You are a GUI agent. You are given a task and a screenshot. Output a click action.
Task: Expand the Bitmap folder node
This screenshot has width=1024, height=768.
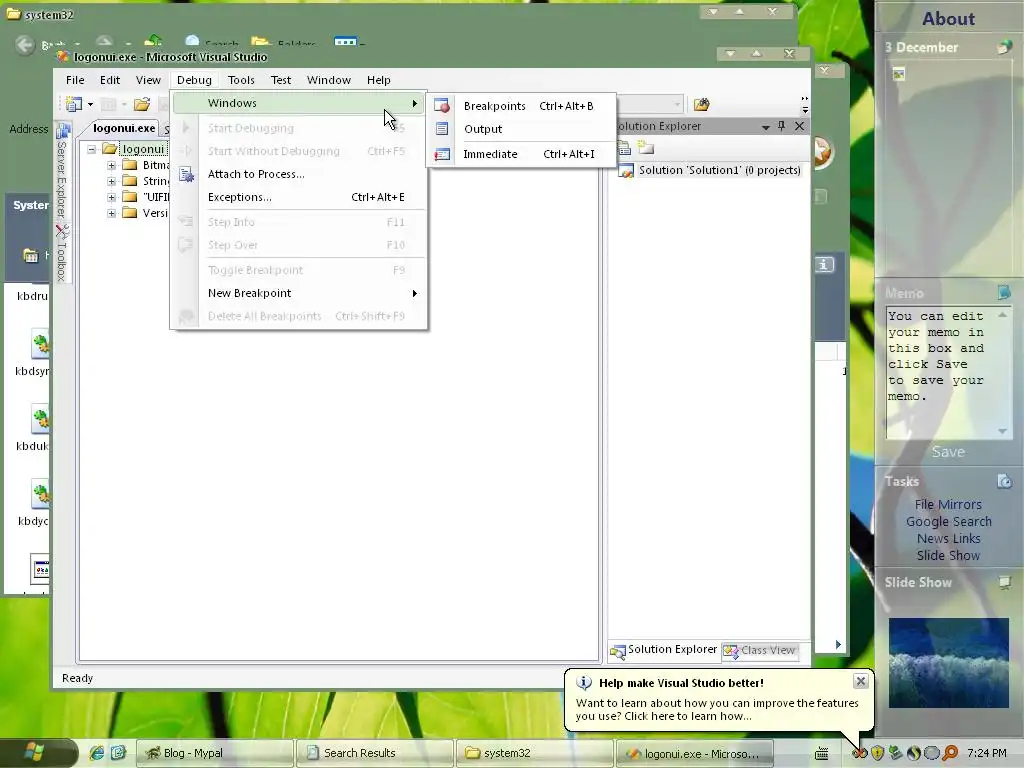pyautogui.click(x=112, y=165)
